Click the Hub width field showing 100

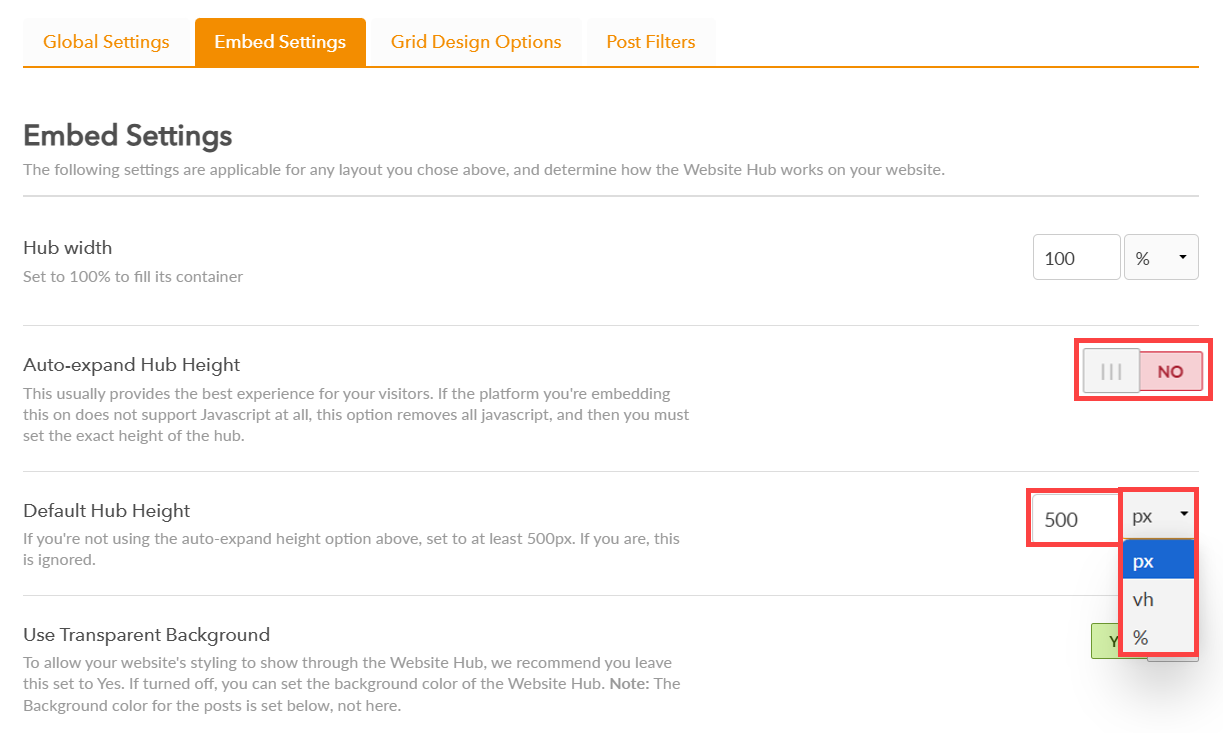[x=1076, y=258]
